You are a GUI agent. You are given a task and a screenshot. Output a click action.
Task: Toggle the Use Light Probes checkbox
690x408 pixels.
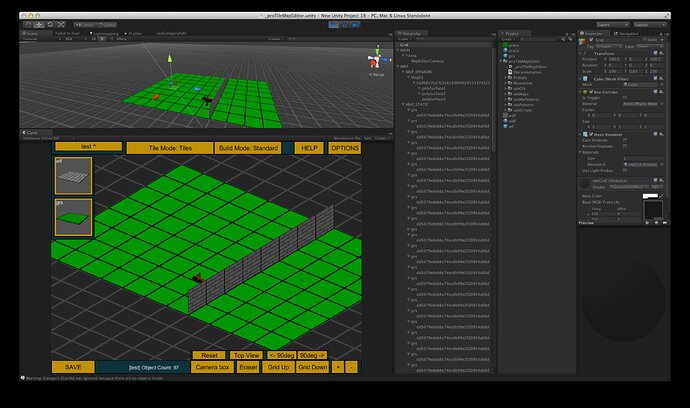pyautogui.click(x=625, y=170)
